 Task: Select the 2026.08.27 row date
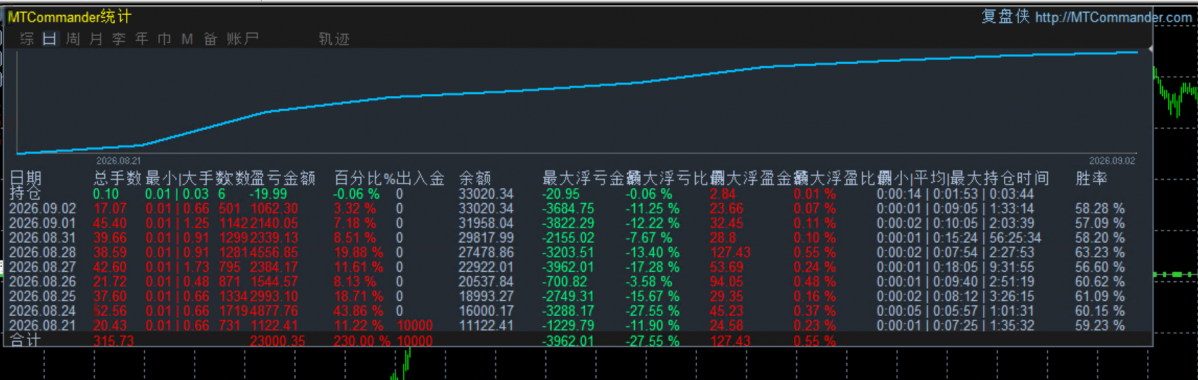tap(44, 267)
